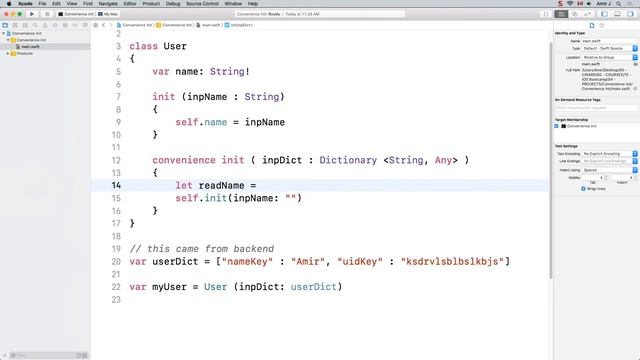This screenshot has width=640, height=360.
Task: Open the Product menu
Action: [151, 4]
